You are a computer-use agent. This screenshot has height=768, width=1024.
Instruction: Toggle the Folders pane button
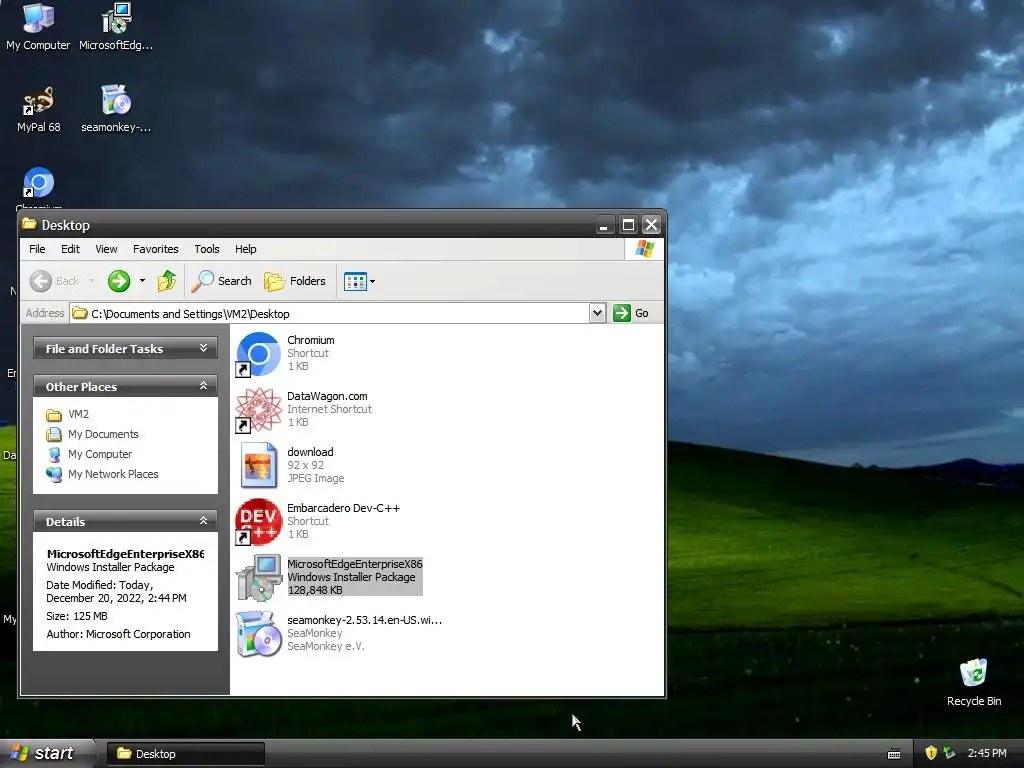(x=295, y=281)
